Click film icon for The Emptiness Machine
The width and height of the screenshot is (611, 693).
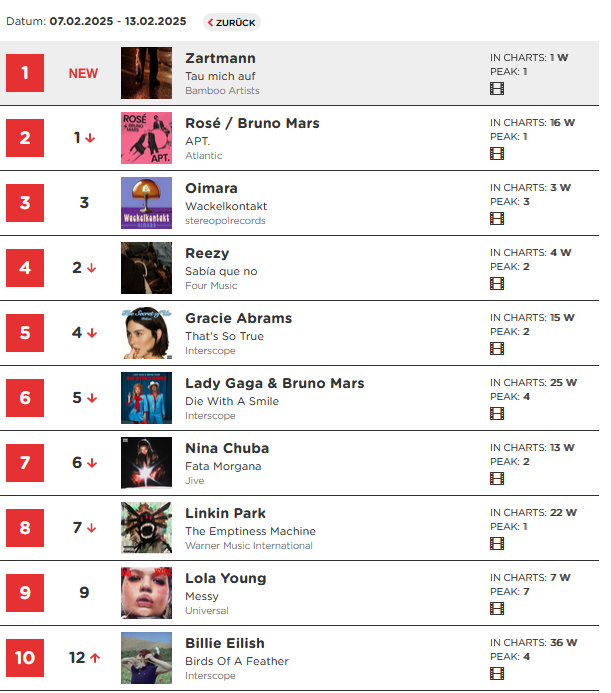click(496, 544)
